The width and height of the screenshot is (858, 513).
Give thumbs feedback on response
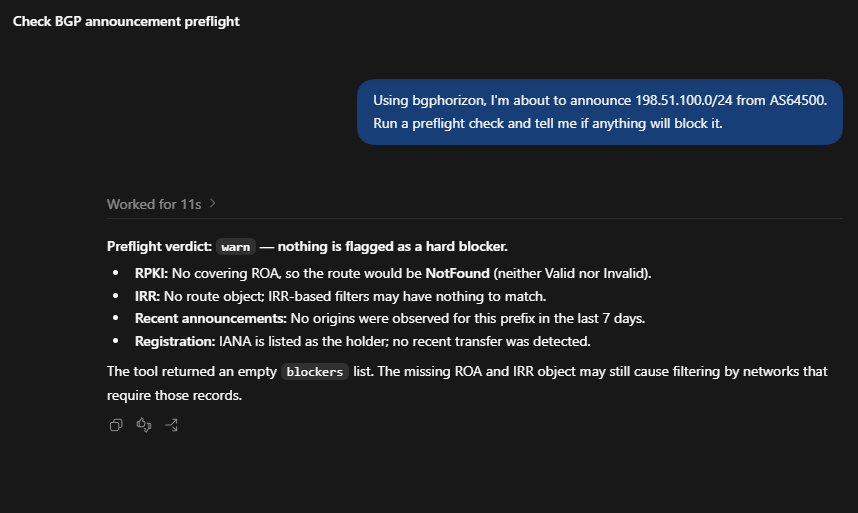[144, 425]
